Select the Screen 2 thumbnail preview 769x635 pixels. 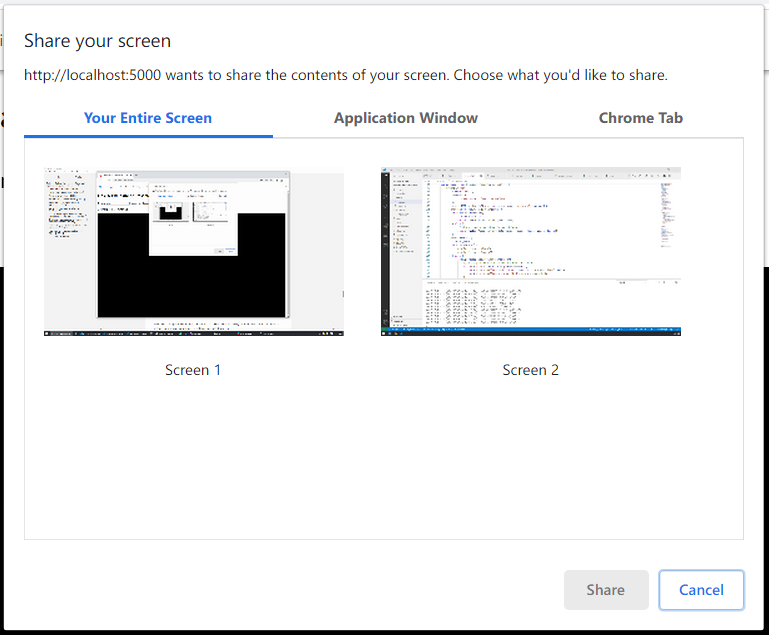531,252
